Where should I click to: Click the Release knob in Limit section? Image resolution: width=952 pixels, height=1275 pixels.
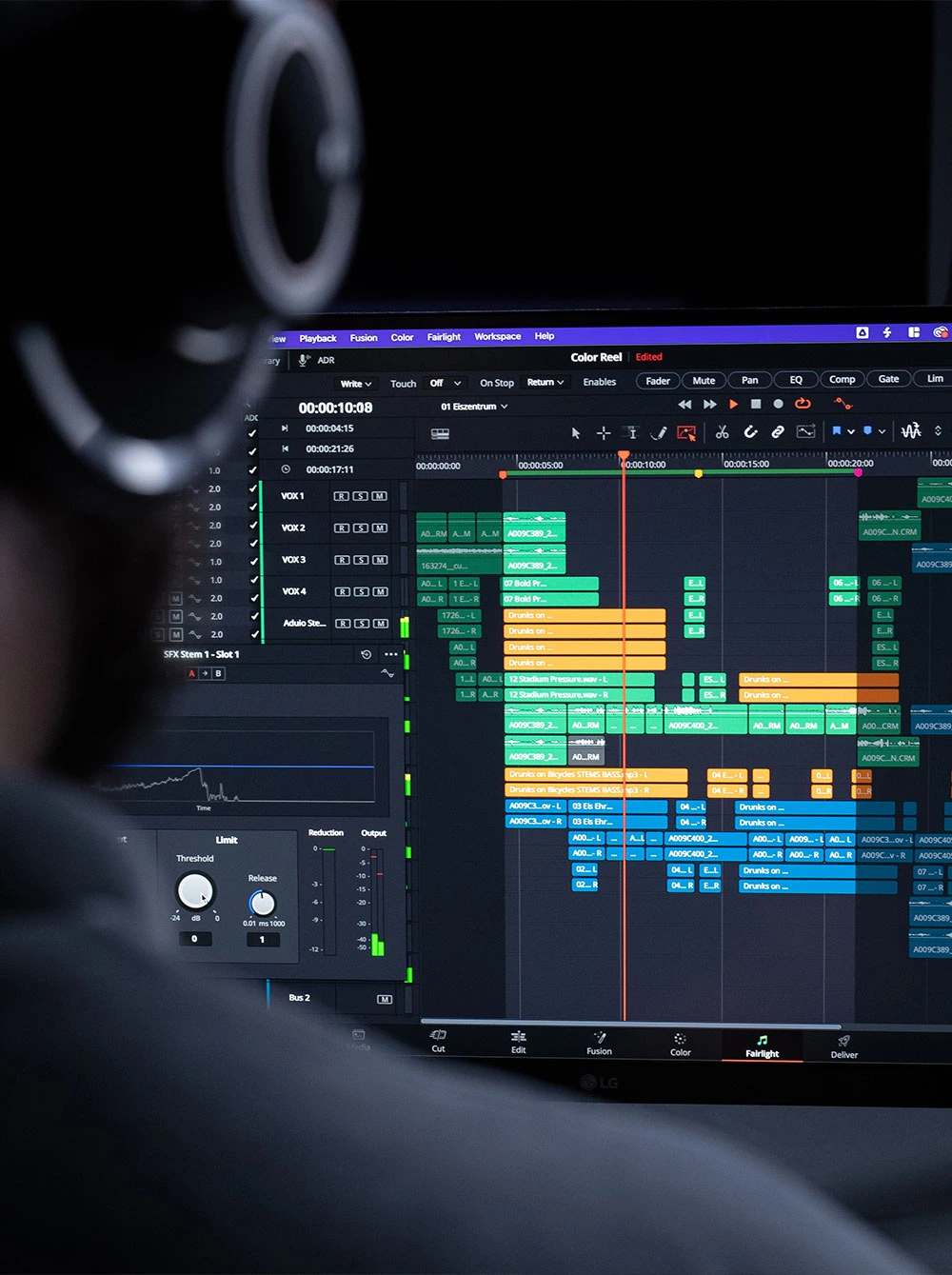(x=262, y=903)
